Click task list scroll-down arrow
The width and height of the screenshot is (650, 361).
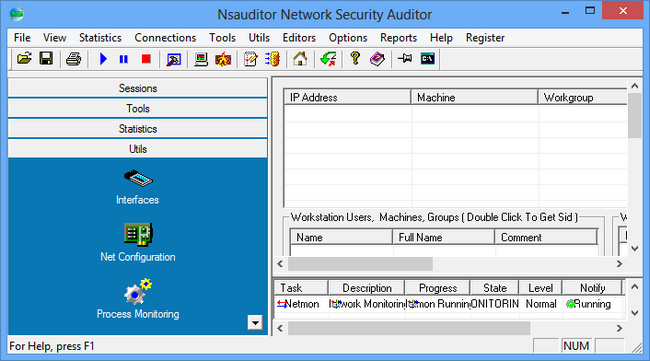(x=635, y=313)
